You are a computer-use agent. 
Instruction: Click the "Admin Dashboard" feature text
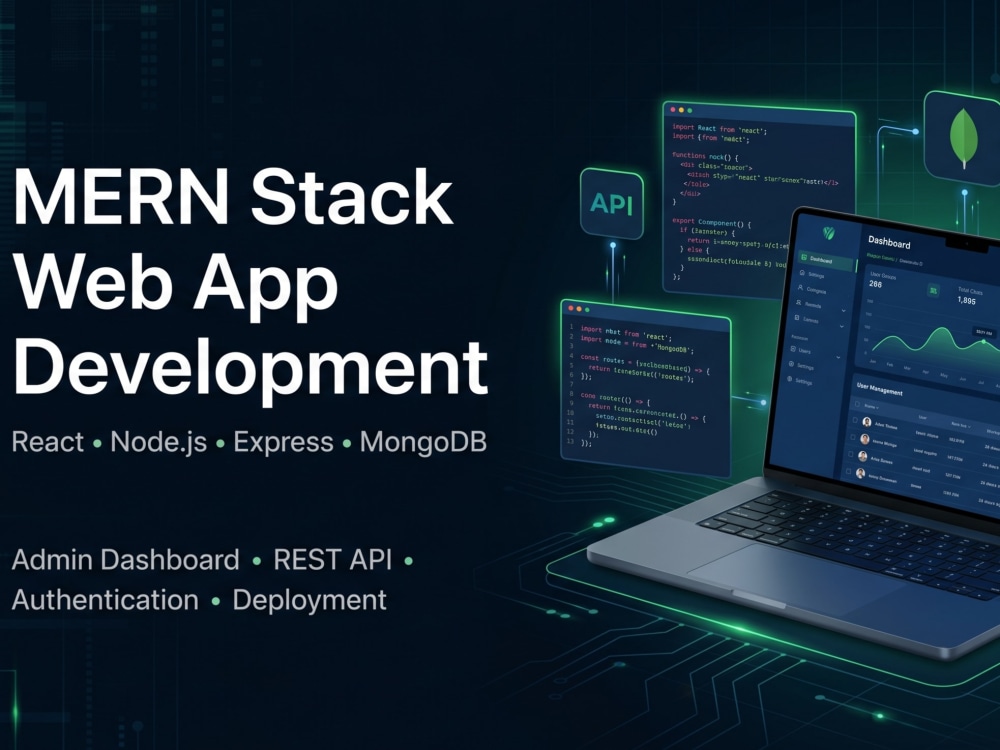click(126, 560)
